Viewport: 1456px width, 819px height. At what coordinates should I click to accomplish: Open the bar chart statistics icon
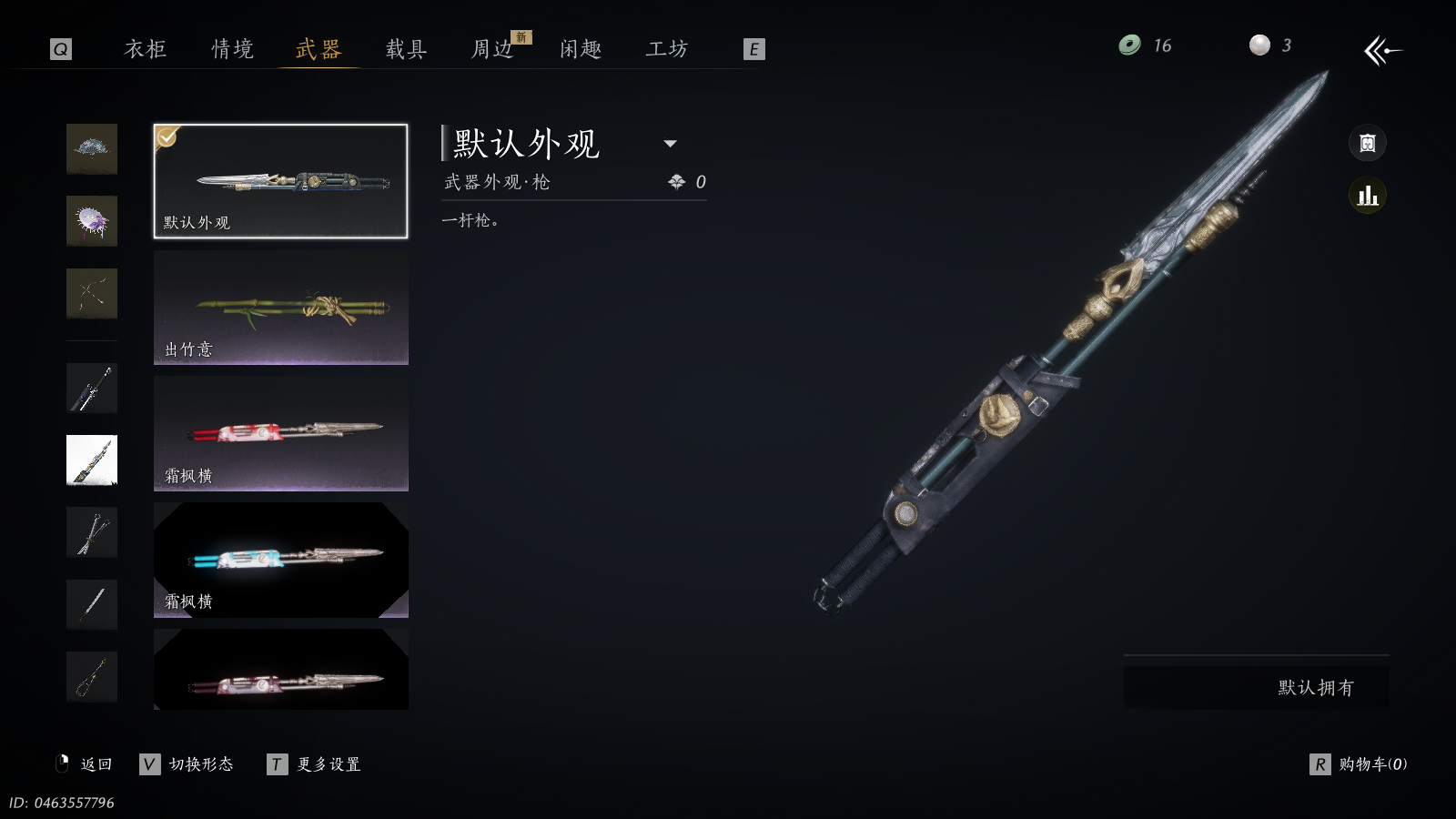1367,196
